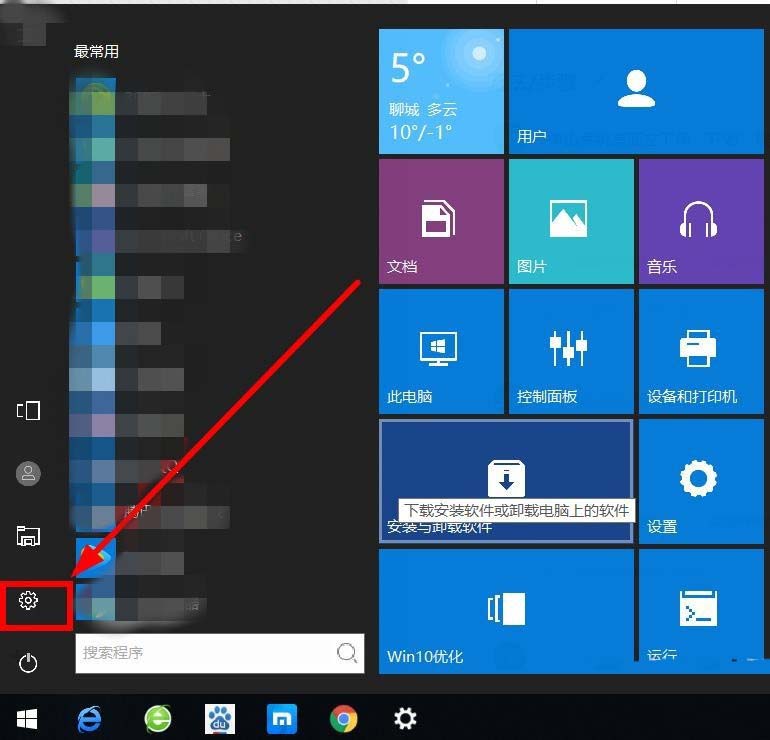Click the small settings gear in left sidebar
Viewport: 770px width, 740px height.
[28, 600]
